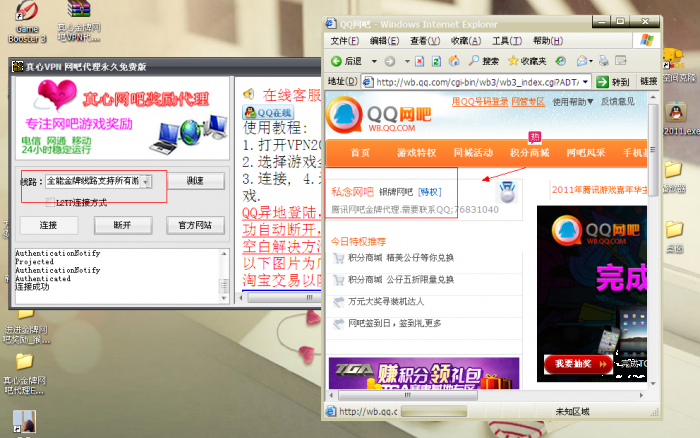The width and height of the screenshot is (700, 438).
Task: Open Game Booster 3 desktop shortcut
Action: coord(27,22)
